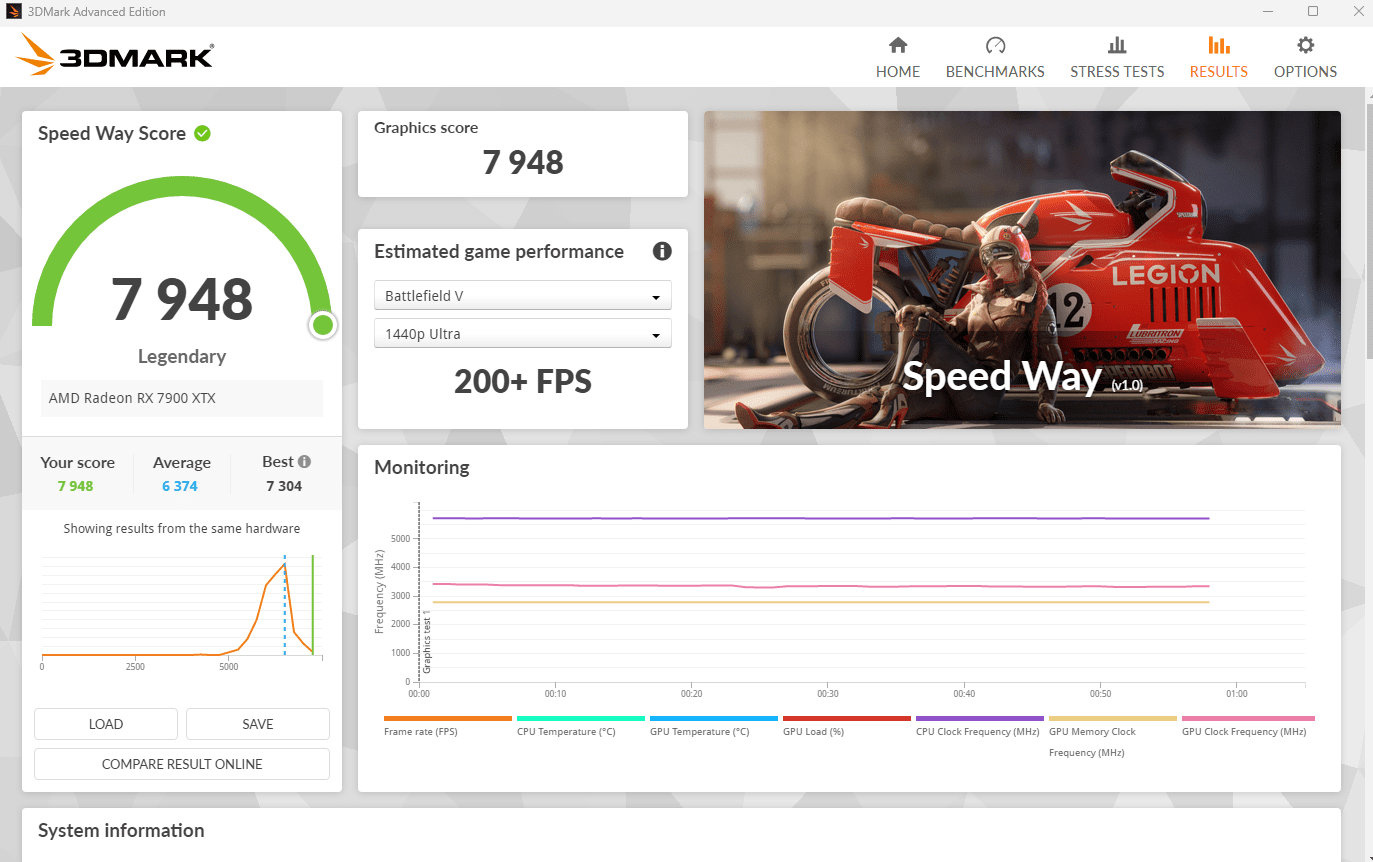Click the info icon beside Best
The width and height of the screenshot is (1373, 862).
pyautogui.click(x=304, y=462)
